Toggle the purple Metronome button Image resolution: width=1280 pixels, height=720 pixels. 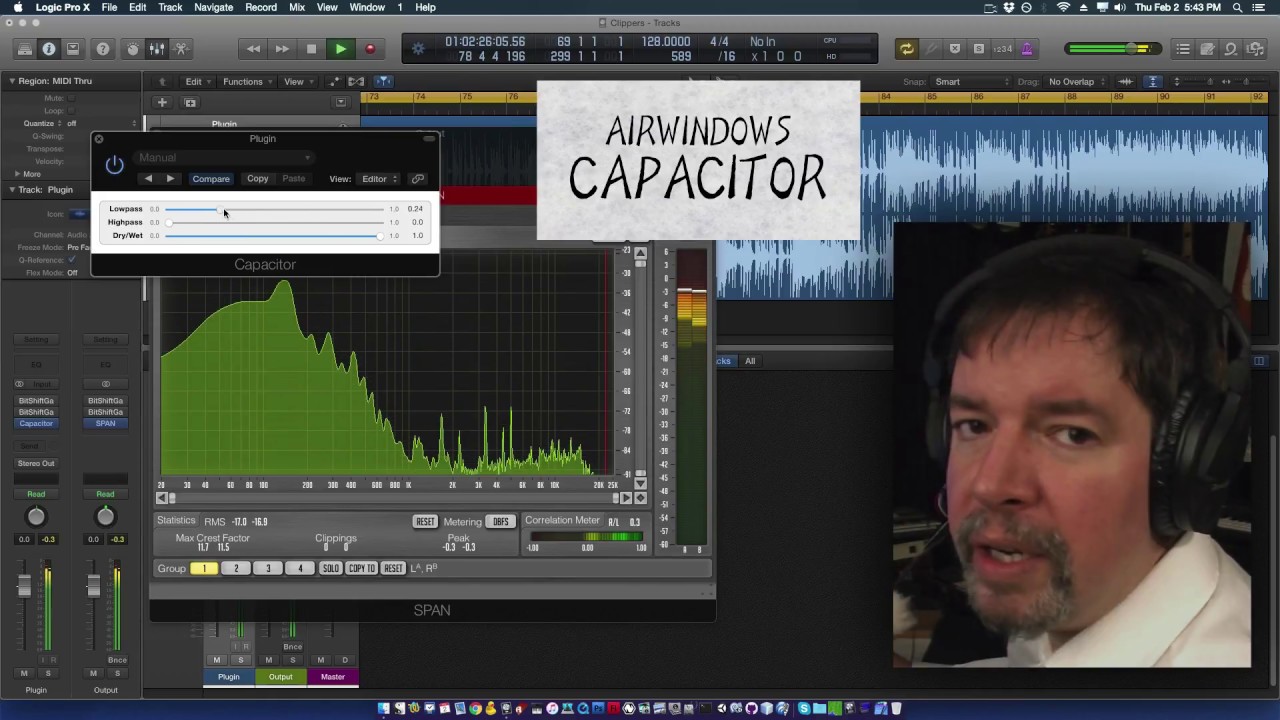click(x=1026, y=49)
